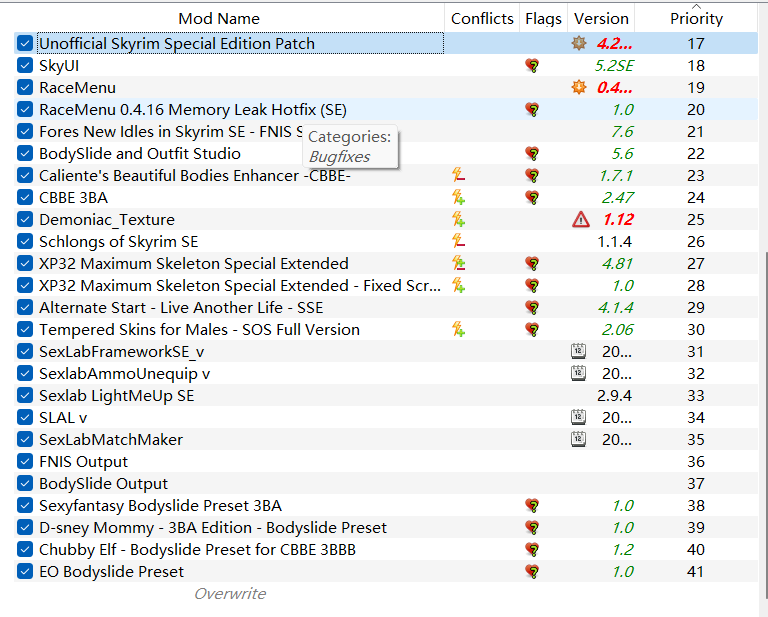Sort the list by the Mod Name column
This screenshot has height=617, width=768.
(219, 19)
